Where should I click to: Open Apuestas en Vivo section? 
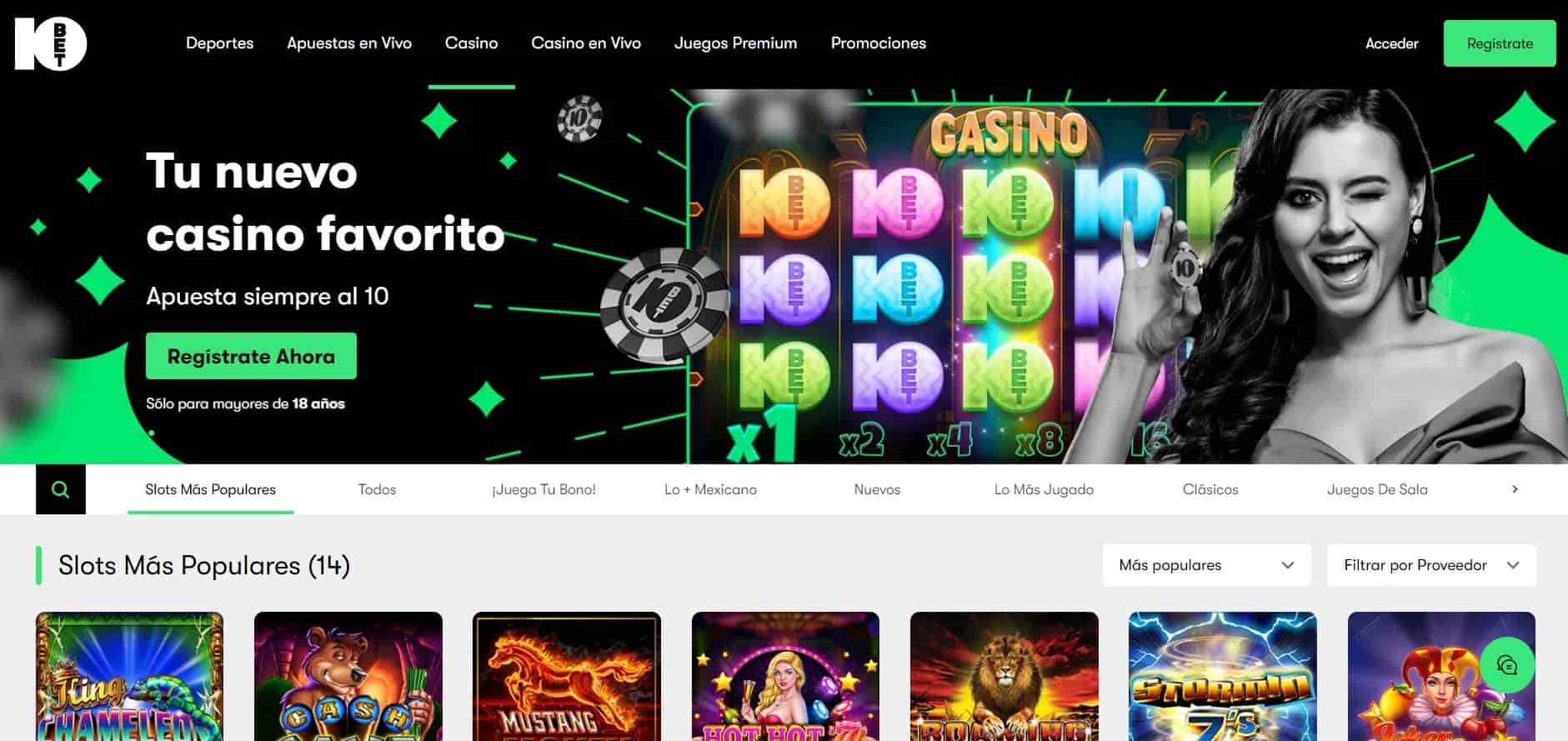(x=349, y=43)
